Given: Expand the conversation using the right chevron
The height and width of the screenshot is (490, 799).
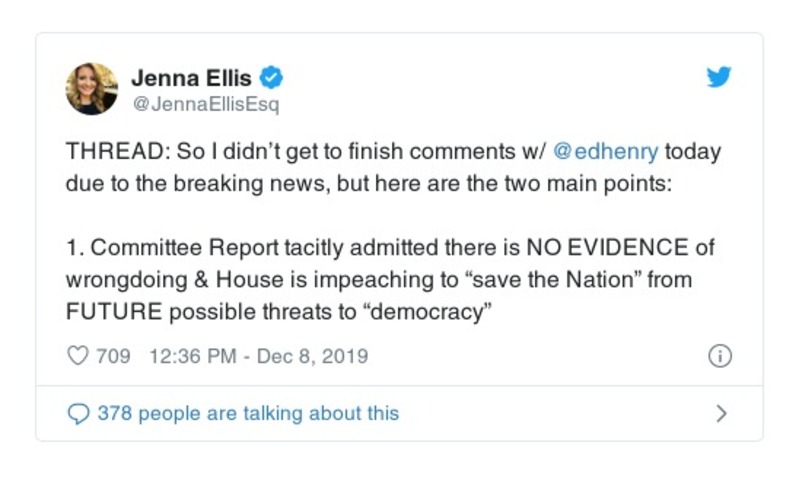Looking at the screenshot, I should coord(721,413).
